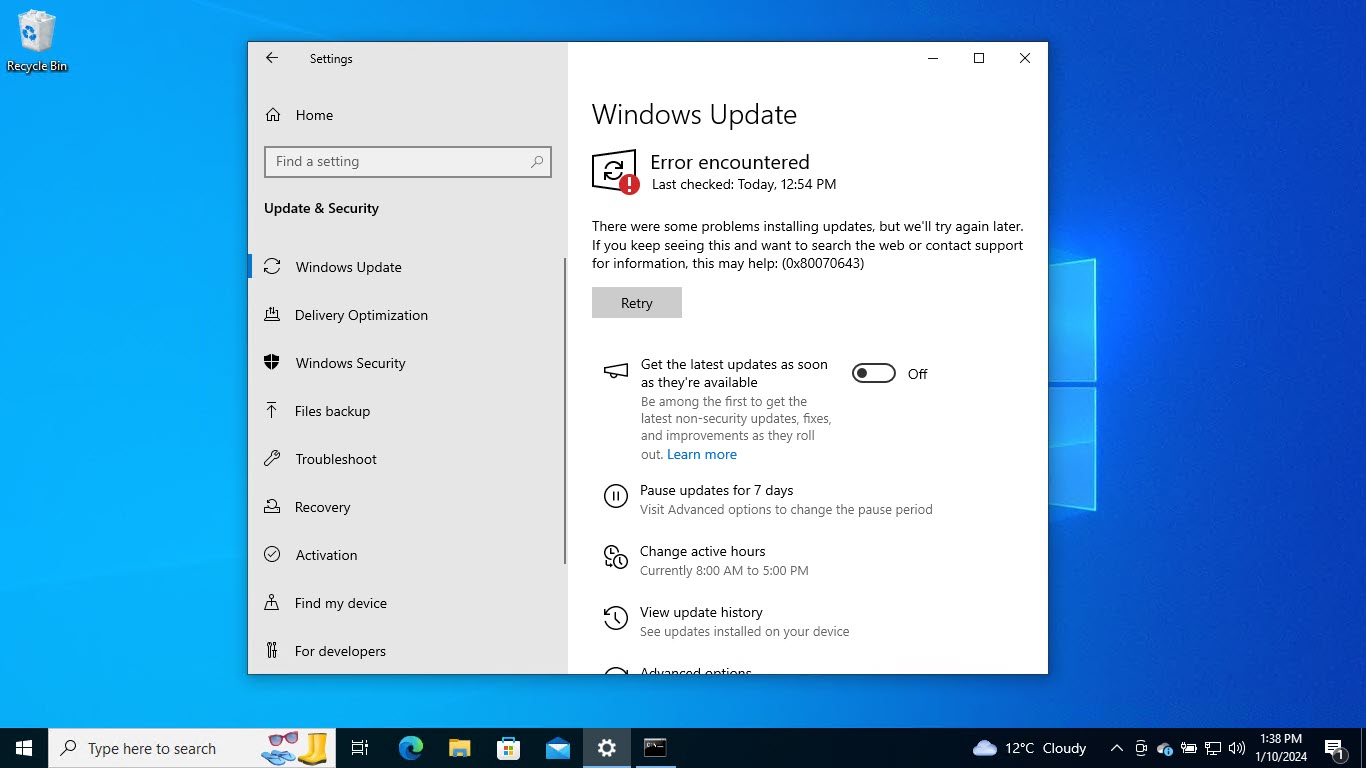Go back using the Settings back arrow

pyautogui.click(x=271, y=58)
